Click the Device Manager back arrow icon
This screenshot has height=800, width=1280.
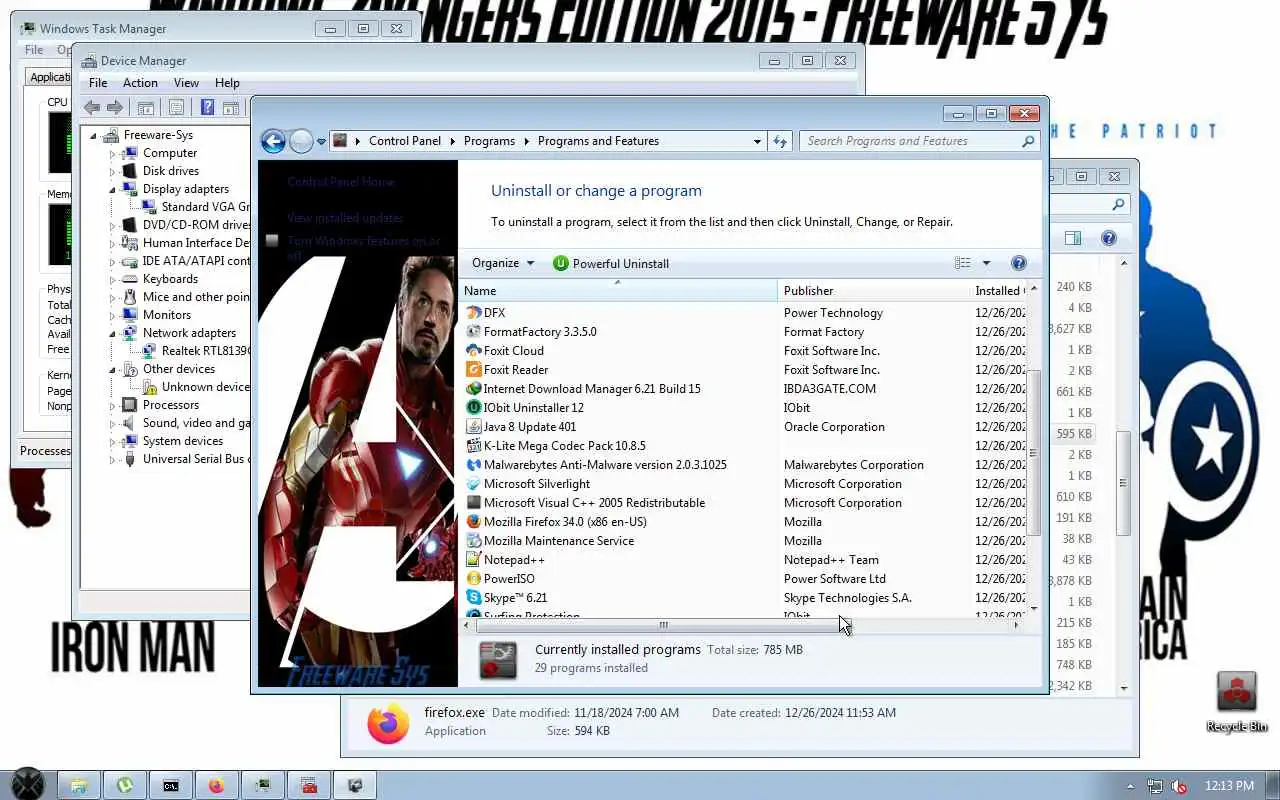[x=92, y=107]
